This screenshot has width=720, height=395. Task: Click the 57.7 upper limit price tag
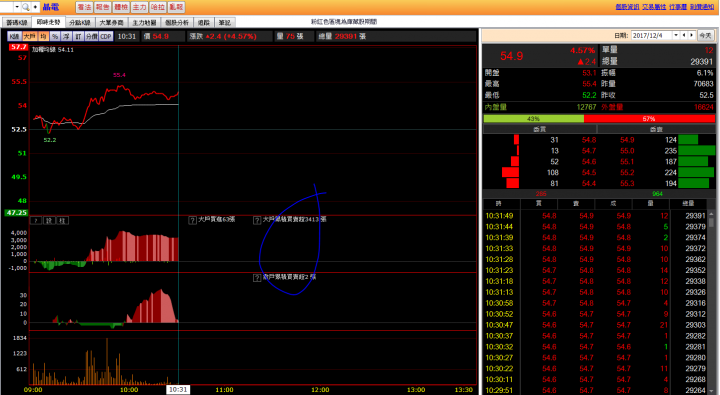click(19, 47)
